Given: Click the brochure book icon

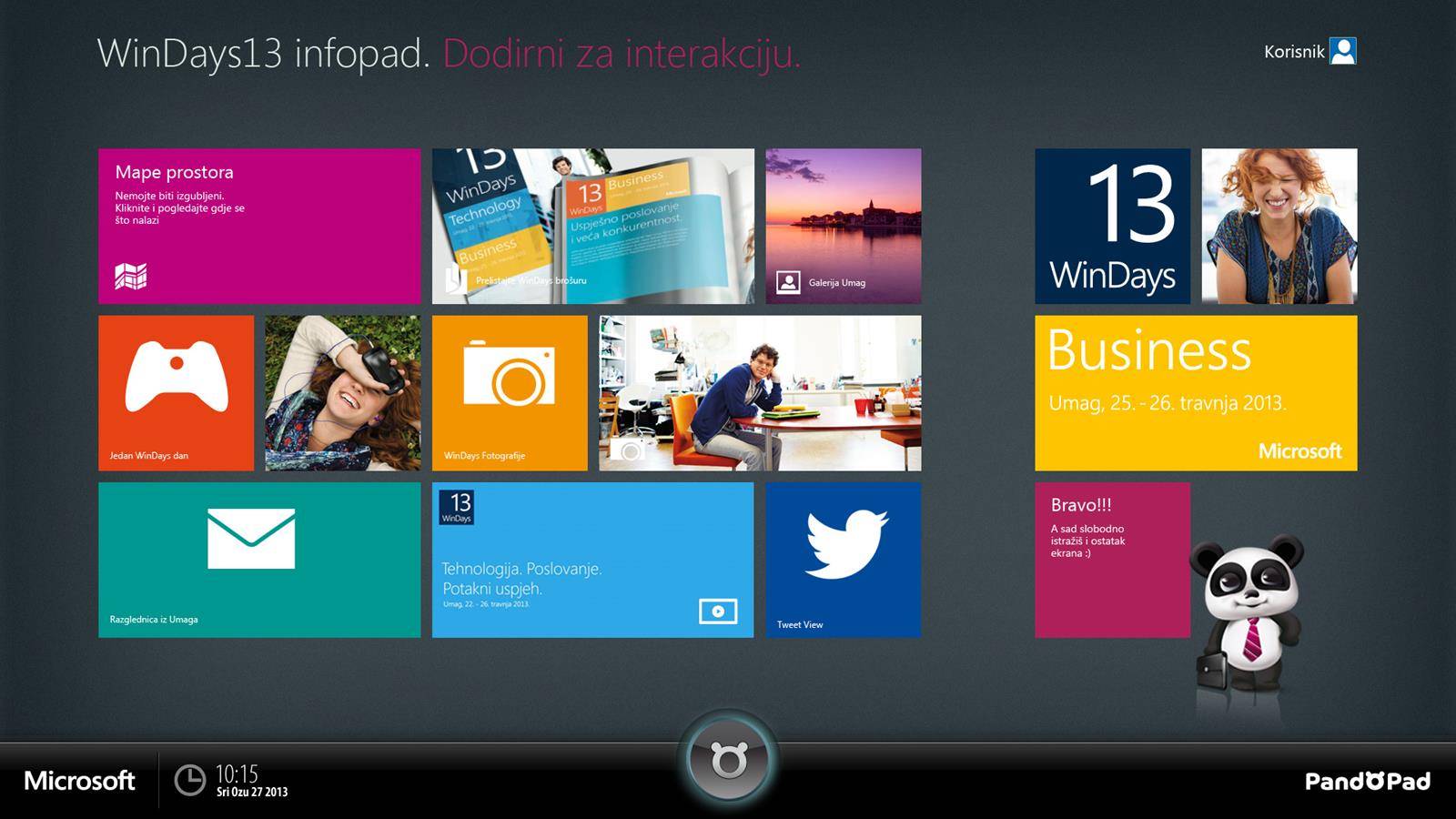Looking at the screenshot, I should coord(455,280).
